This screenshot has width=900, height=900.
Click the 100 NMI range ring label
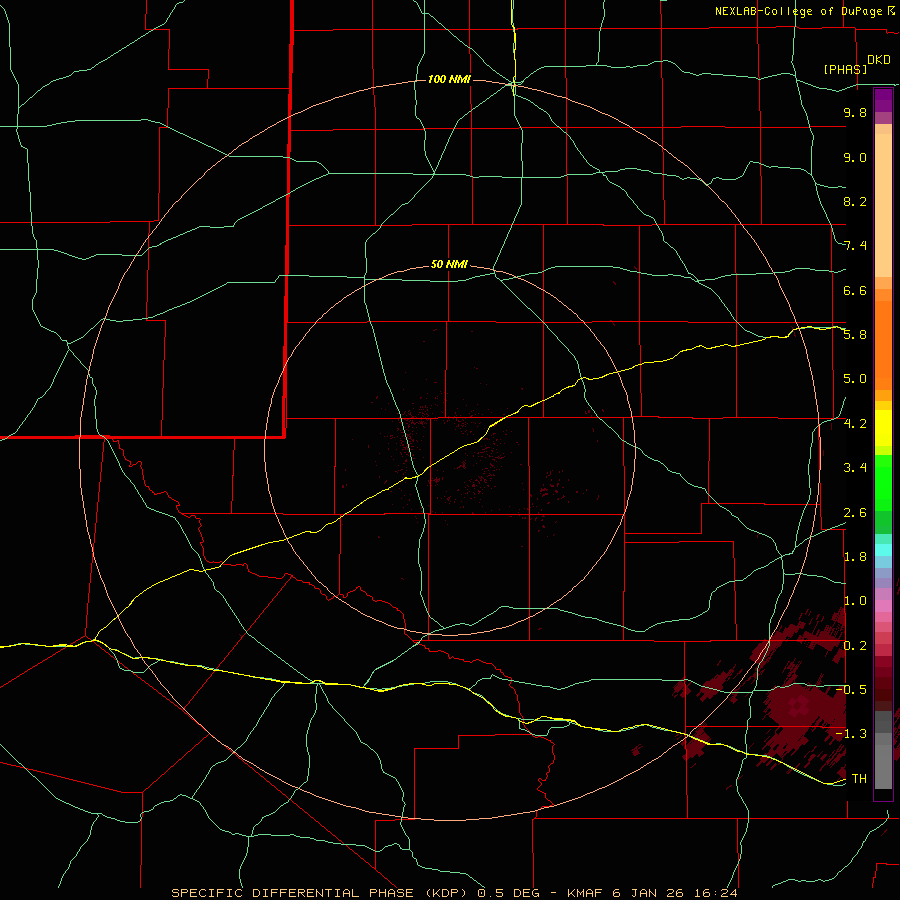click(x=449, y=79)
